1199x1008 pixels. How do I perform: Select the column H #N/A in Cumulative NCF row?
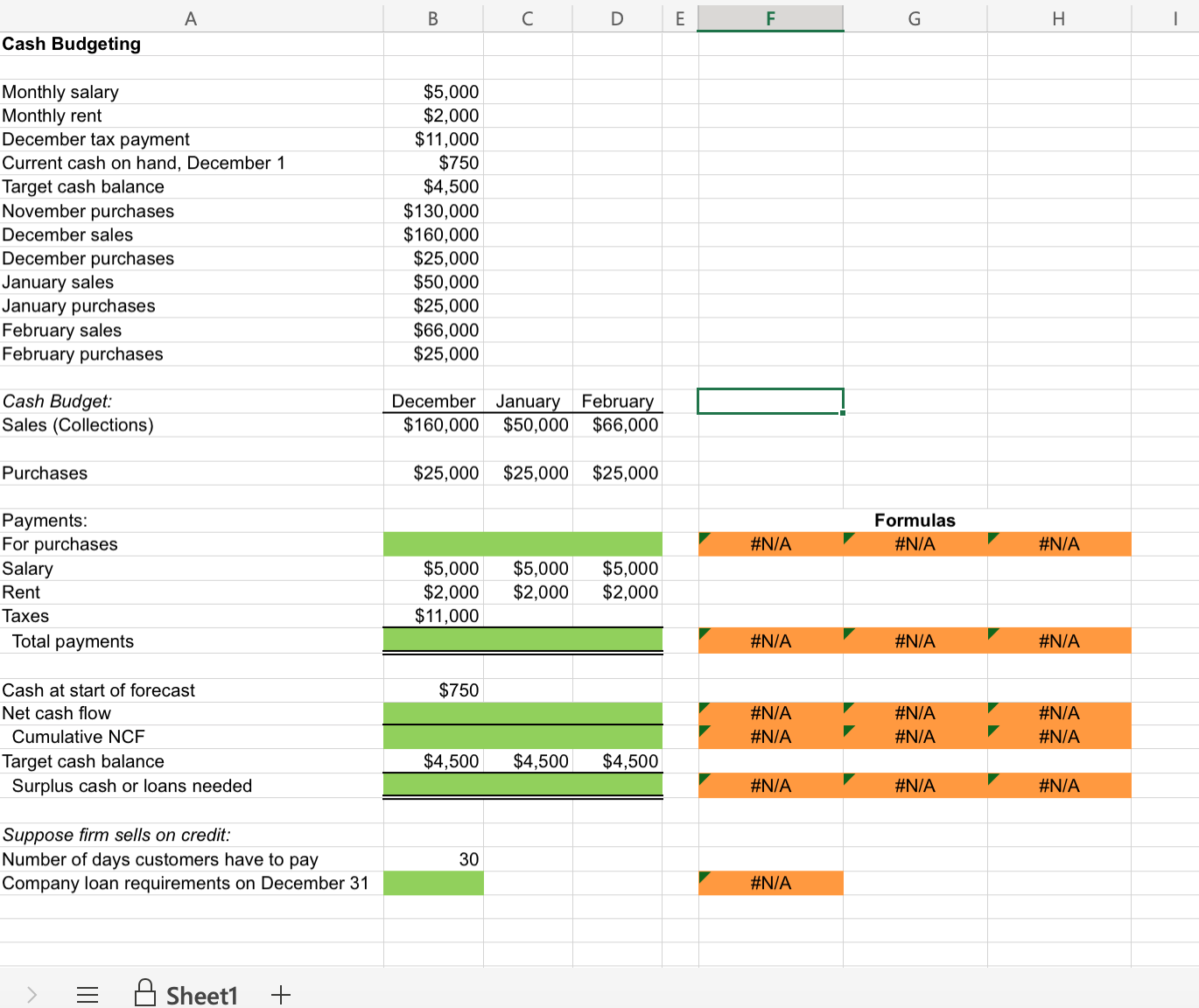(1059, 737)
